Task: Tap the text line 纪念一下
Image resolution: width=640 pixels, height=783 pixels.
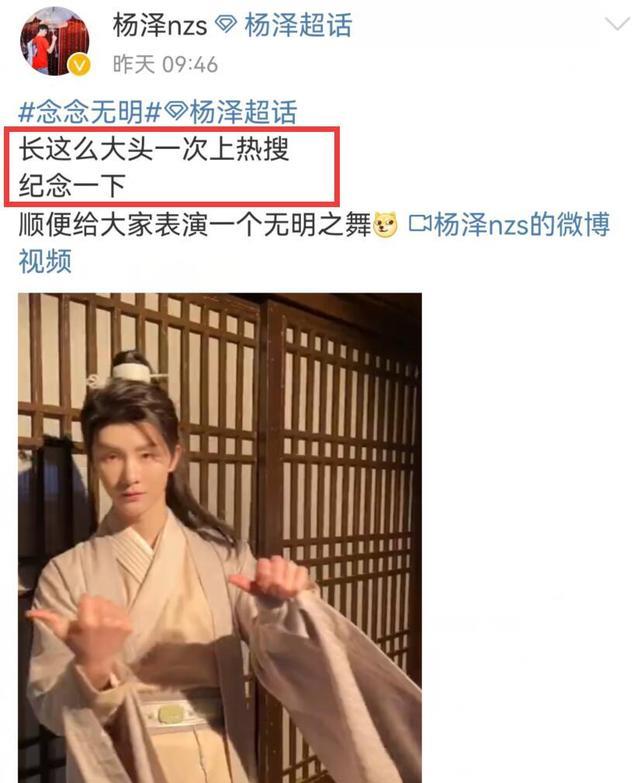Action: [x=72, y=186]
